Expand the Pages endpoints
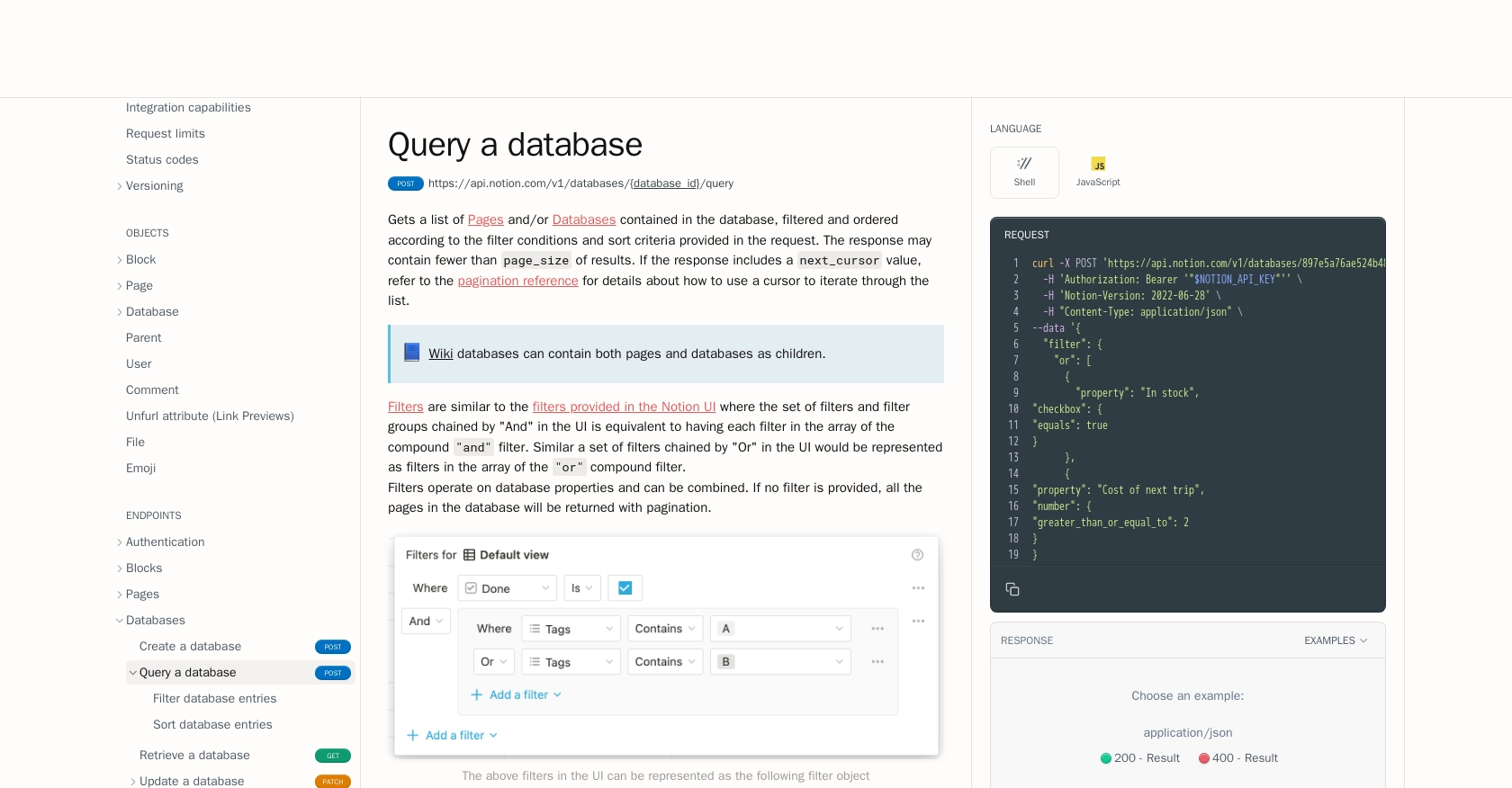 [120, 595]
